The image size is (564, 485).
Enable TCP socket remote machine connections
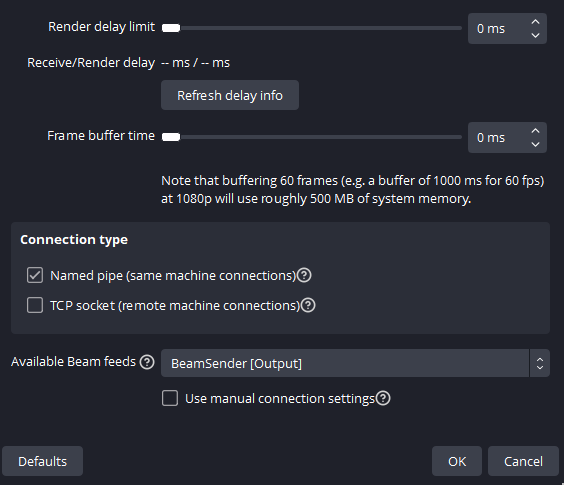pyautogui.click(x=35, y=305)
